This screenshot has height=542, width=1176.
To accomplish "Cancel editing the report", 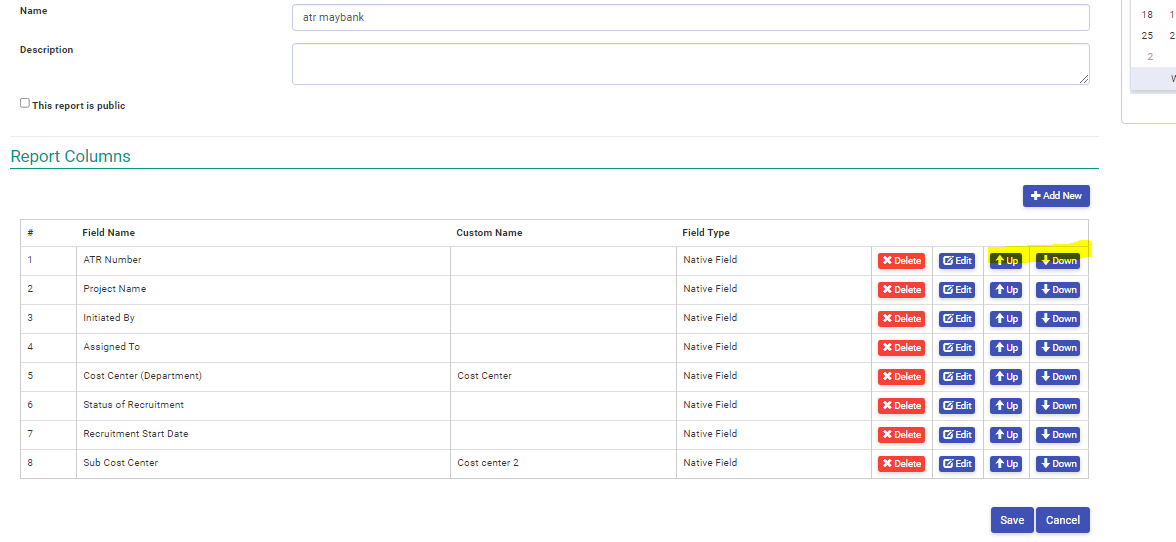I will pyautogui.click(x=1063, y=520).
